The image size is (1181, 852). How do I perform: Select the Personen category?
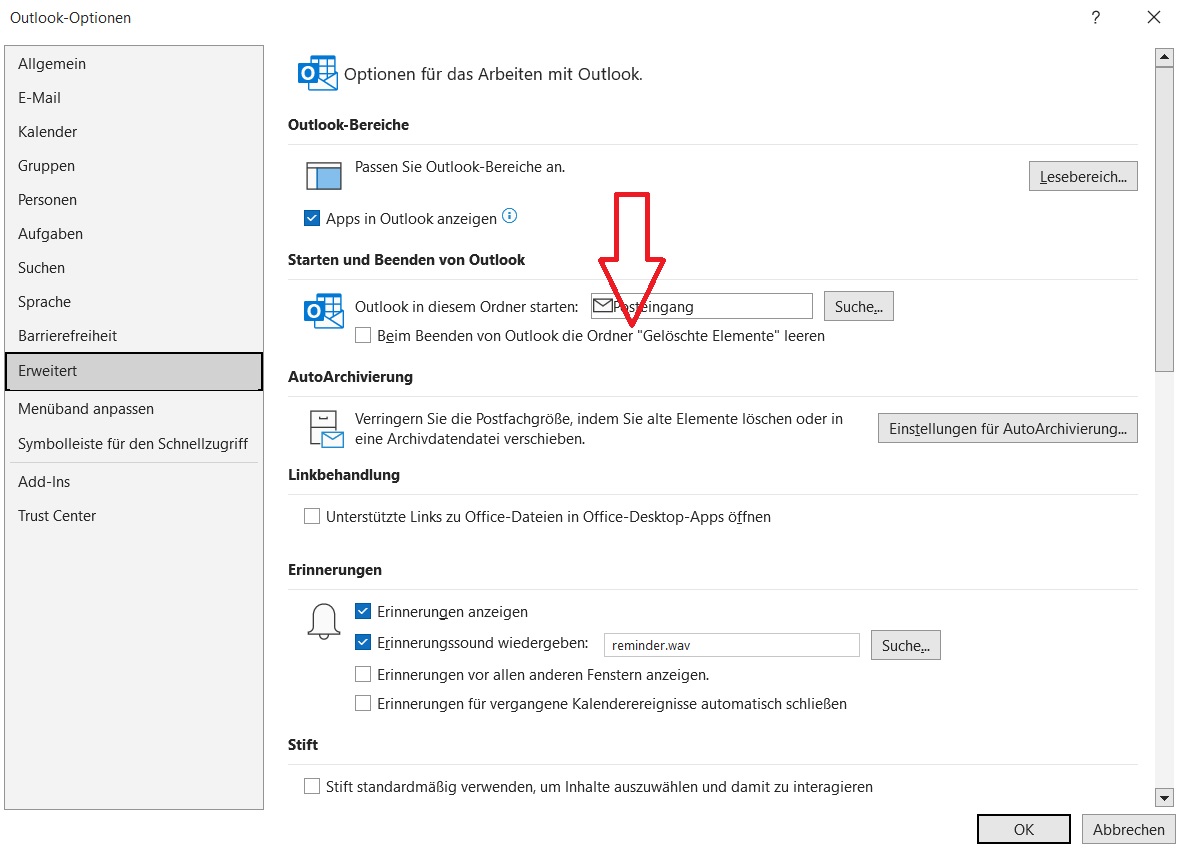pos(134,200)
